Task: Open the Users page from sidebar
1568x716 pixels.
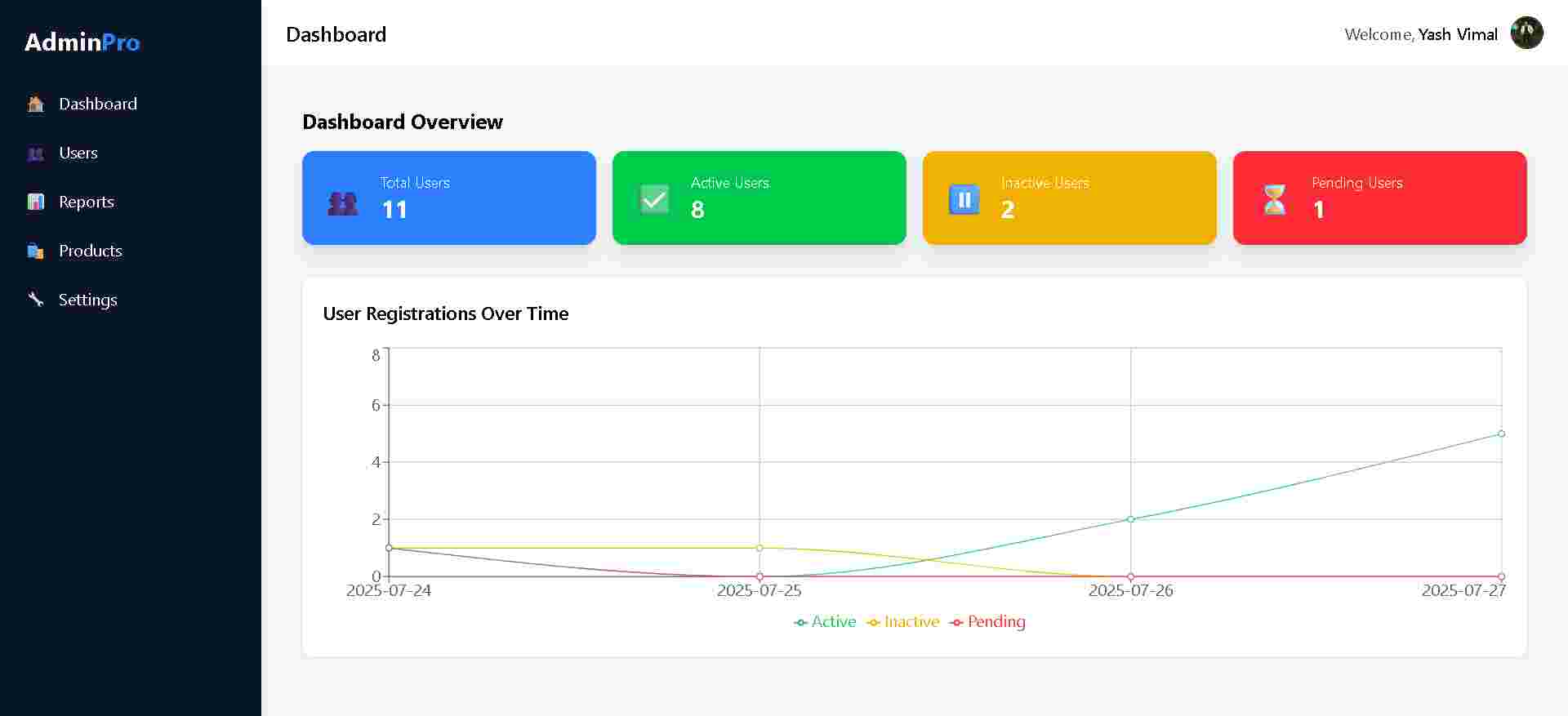Action: point(78,153)
